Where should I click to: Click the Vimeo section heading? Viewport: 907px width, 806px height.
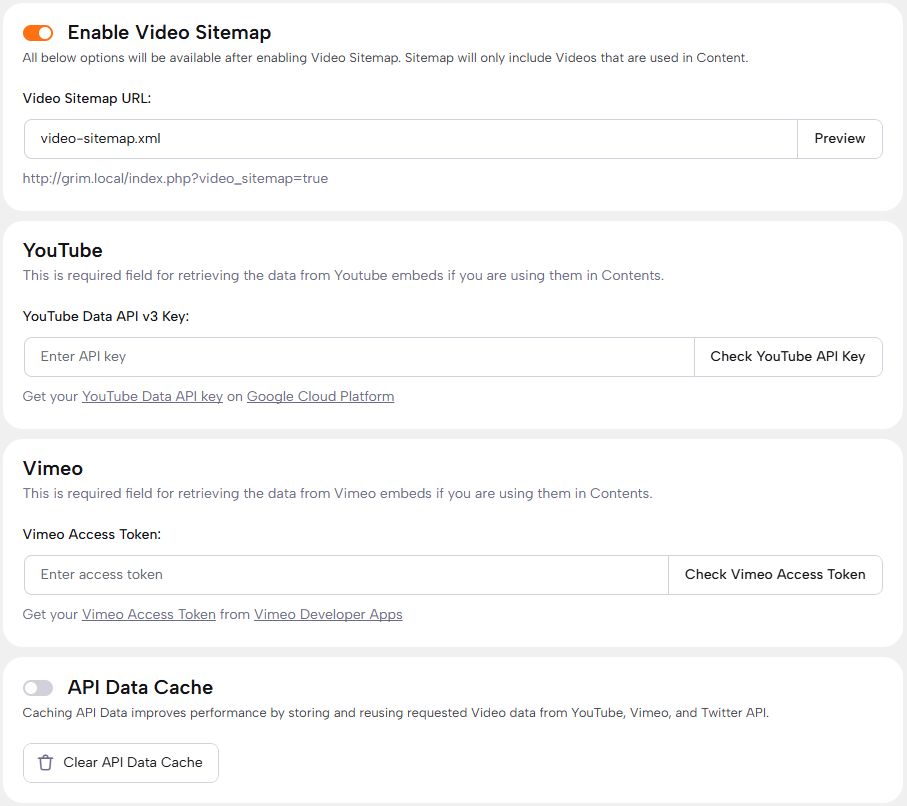pos(52,468)
